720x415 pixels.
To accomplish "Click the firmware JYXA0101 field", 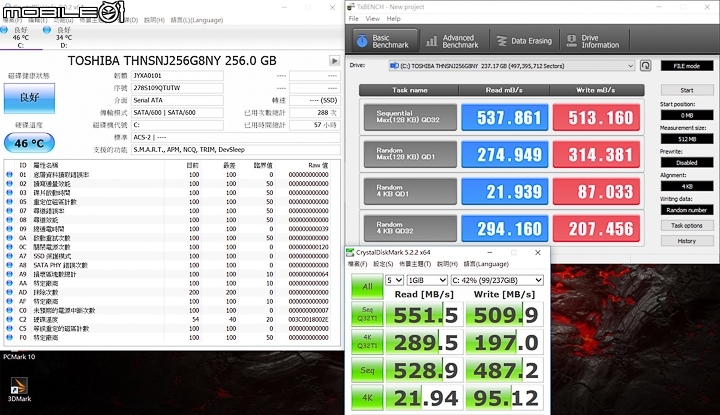I will pyautogui.click(x=177, y=76).
